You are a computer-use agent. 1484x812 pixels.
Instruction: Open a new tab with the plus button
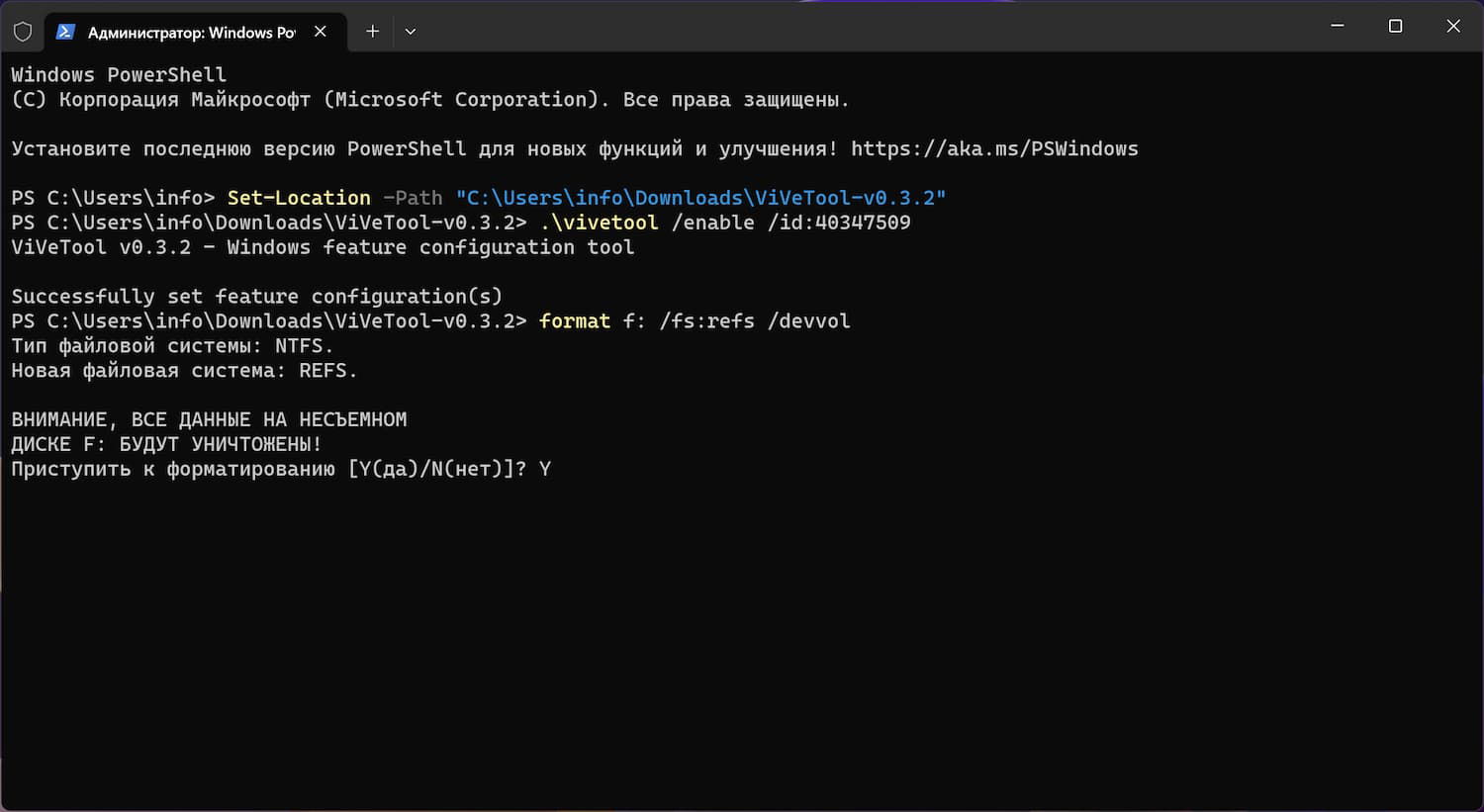[372, 32]
